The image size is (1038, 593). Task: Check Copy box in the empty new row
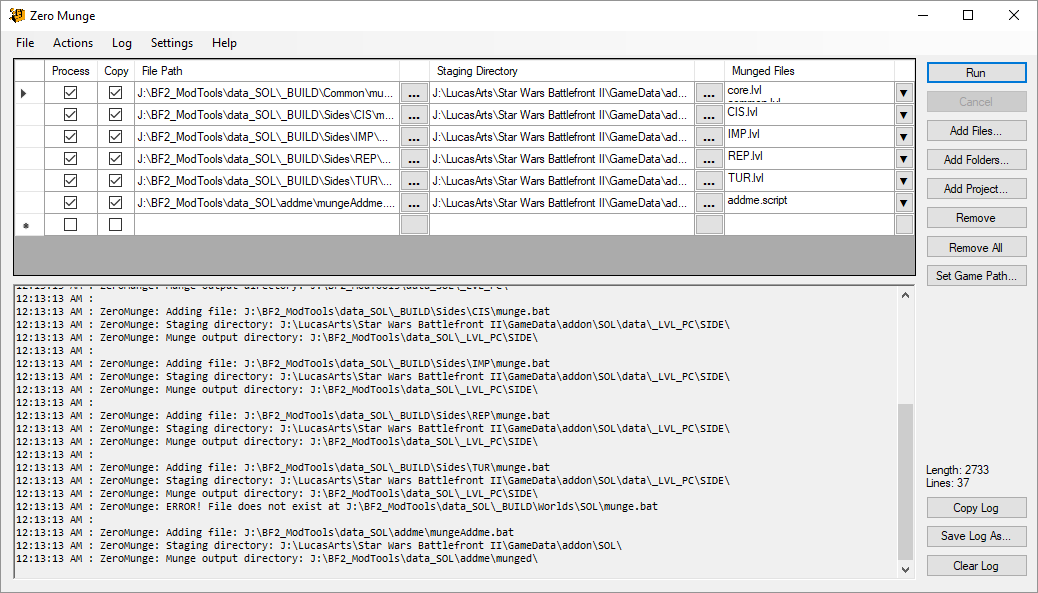115,225
